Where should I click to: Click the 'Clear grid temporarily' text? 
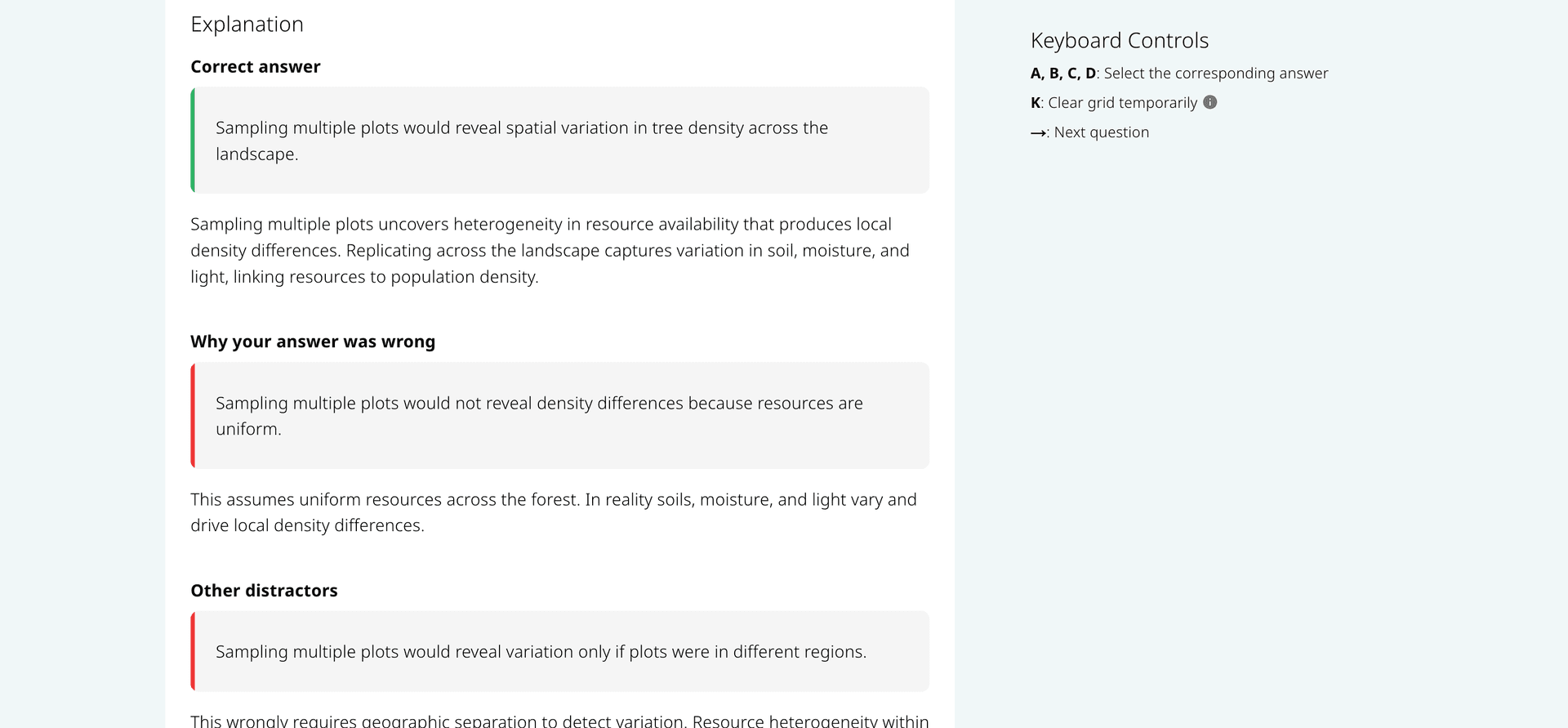pos(1122,103)
